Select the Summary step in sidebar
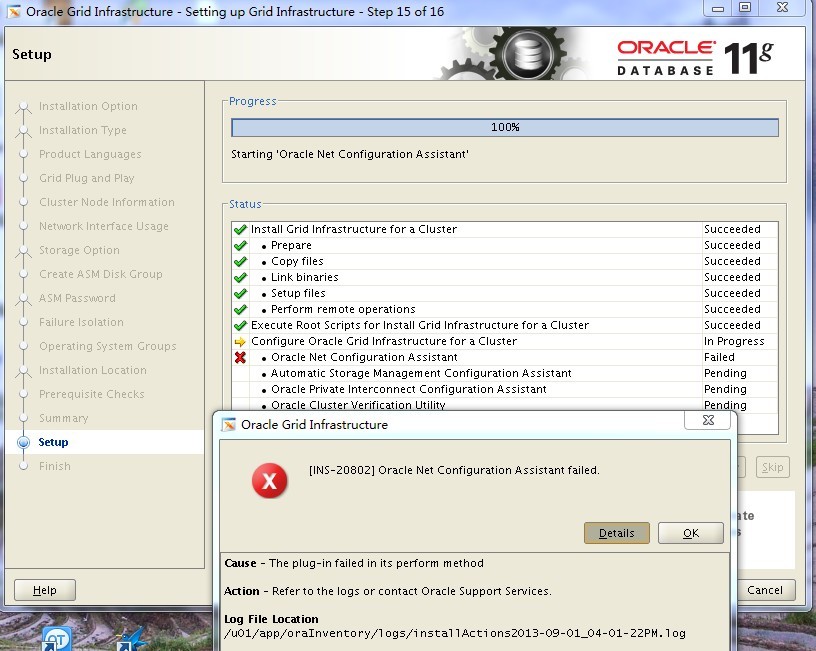The height and width of the screenshot is (651, 816). [x=63, y=418]
